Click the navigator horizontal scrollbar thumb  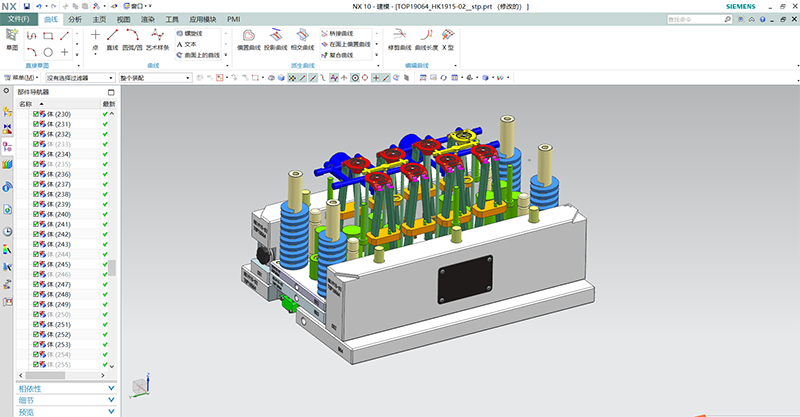tap(45, 375)
